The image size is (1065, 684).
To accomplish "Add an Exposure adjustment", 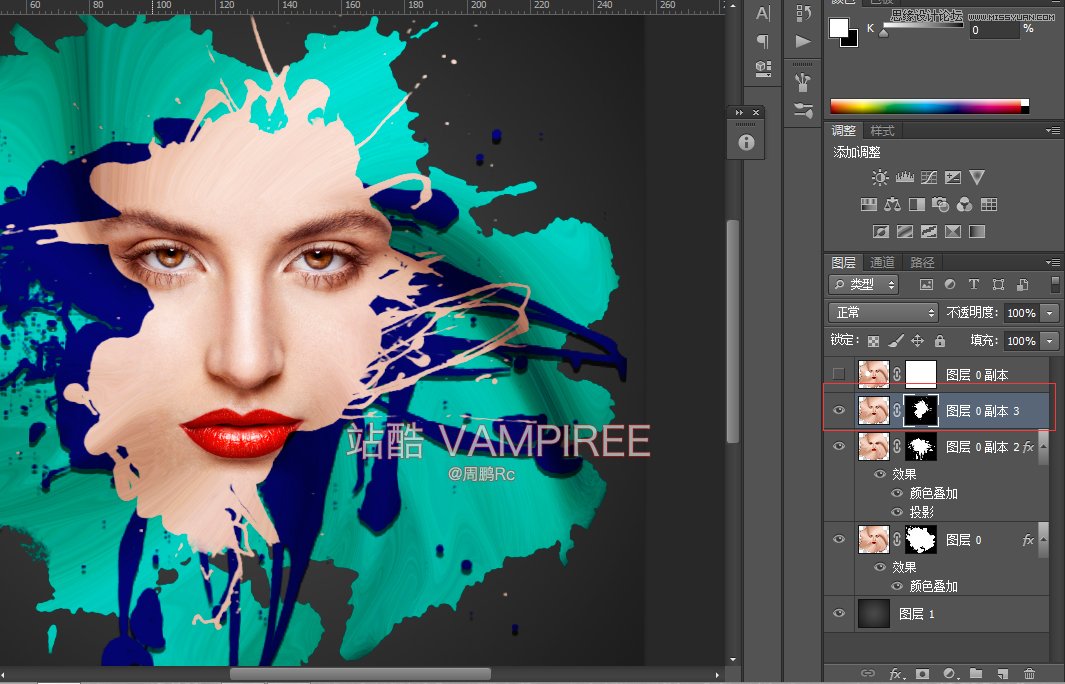I will click(x=953, y=178).
